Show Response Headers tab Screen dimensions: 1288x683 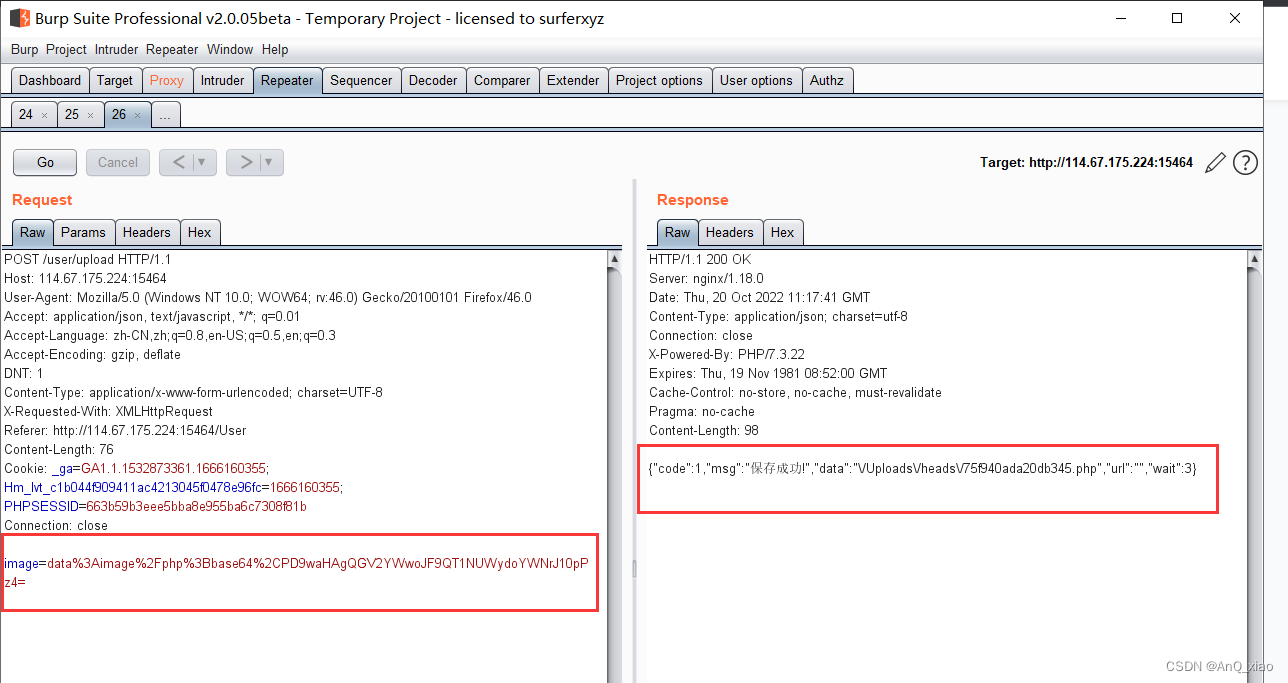pyautogui.click(x=730, y=232)
